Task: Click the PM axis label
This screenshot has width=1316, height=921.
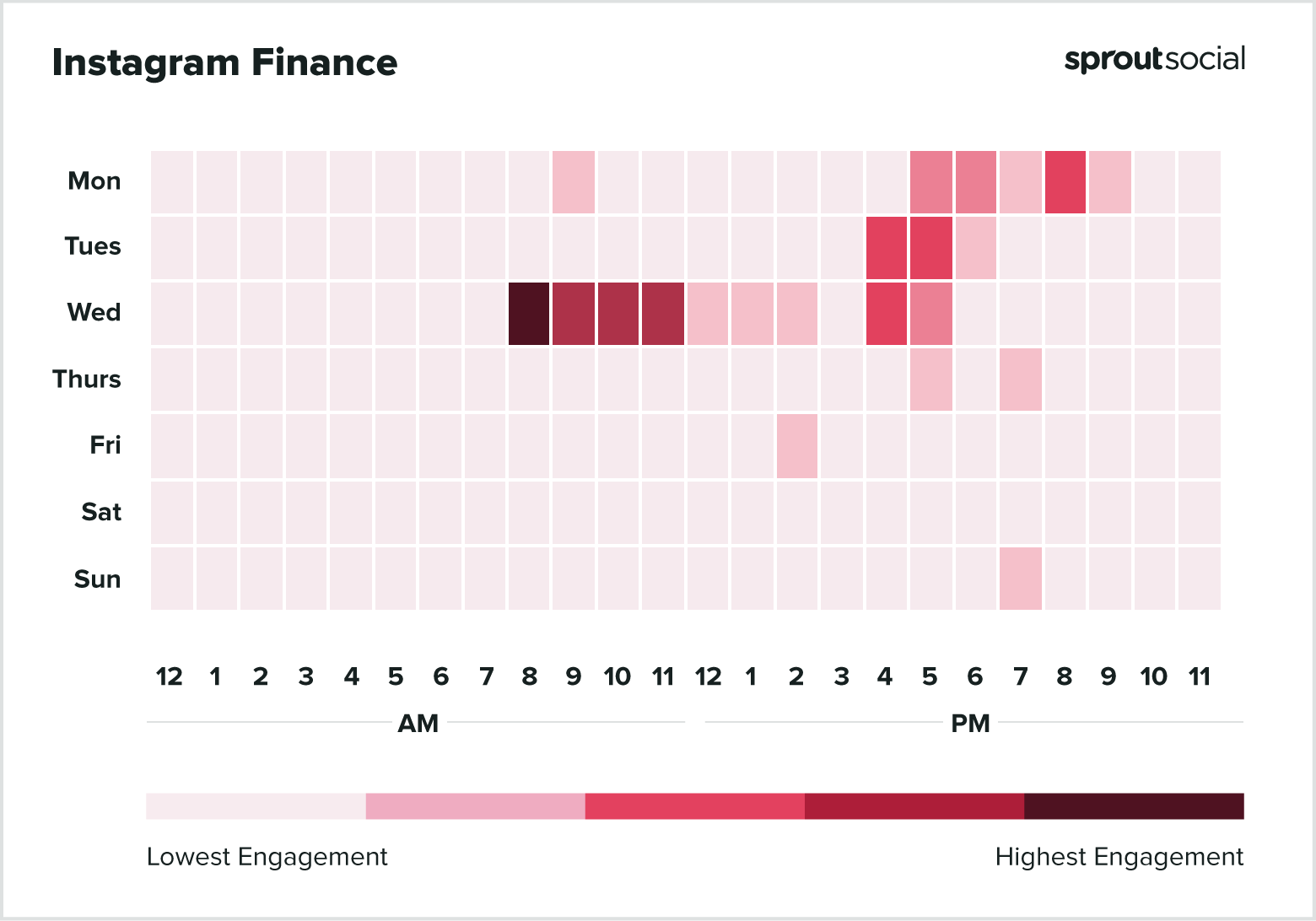Action: (970, 724)
